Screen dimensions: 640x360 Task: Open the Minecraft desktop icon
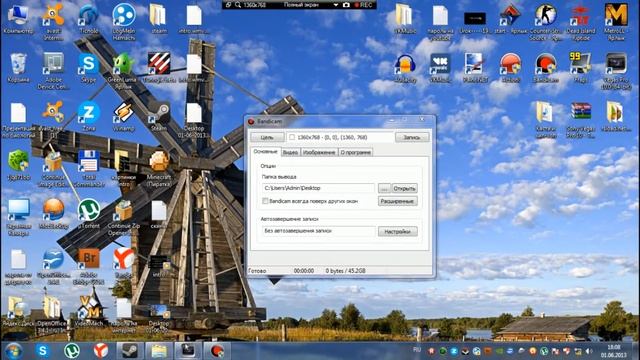tap(159, 168)
